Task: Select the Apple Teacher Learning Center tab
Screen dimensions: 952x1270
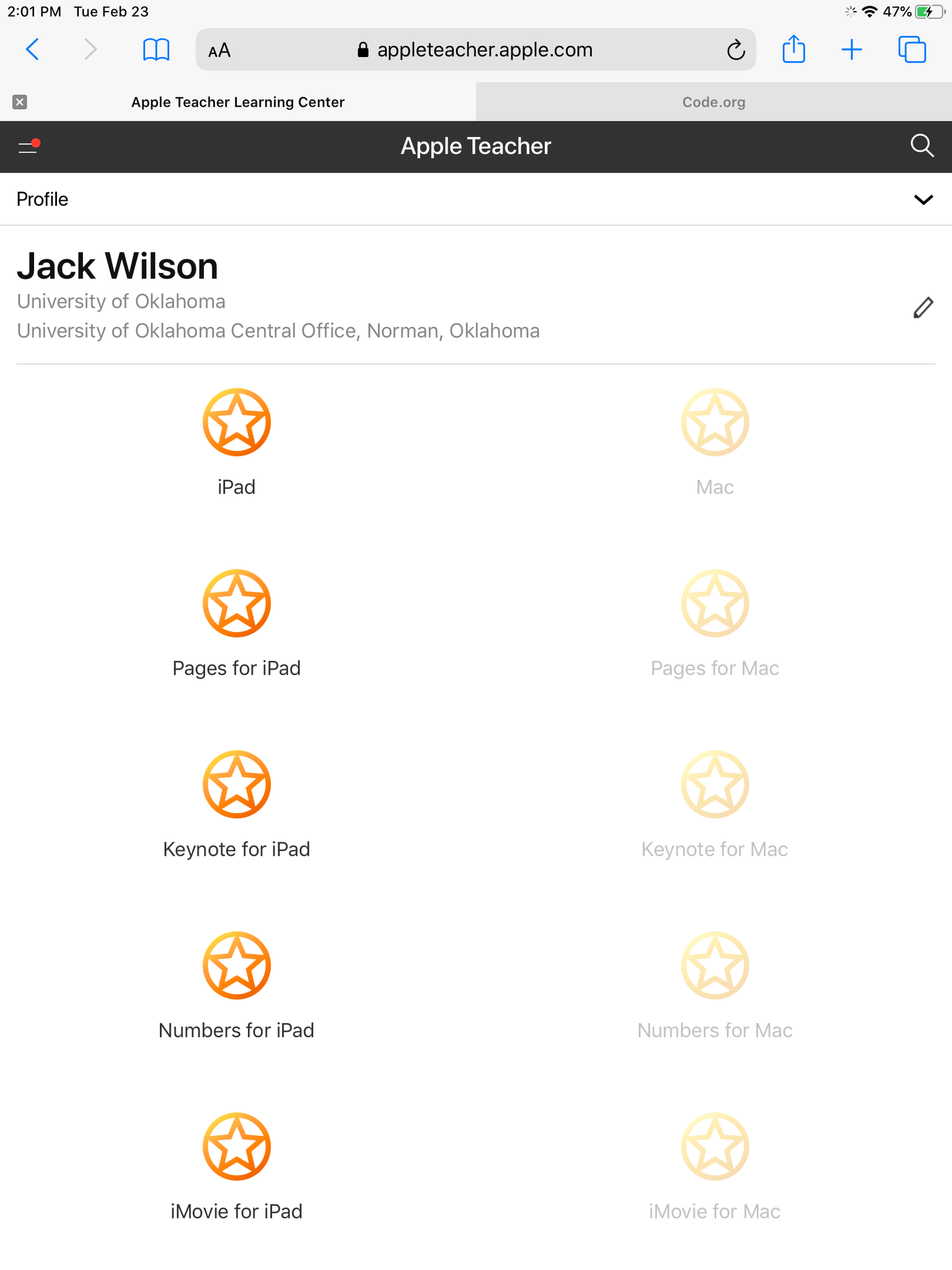Action: click(237, 102)
